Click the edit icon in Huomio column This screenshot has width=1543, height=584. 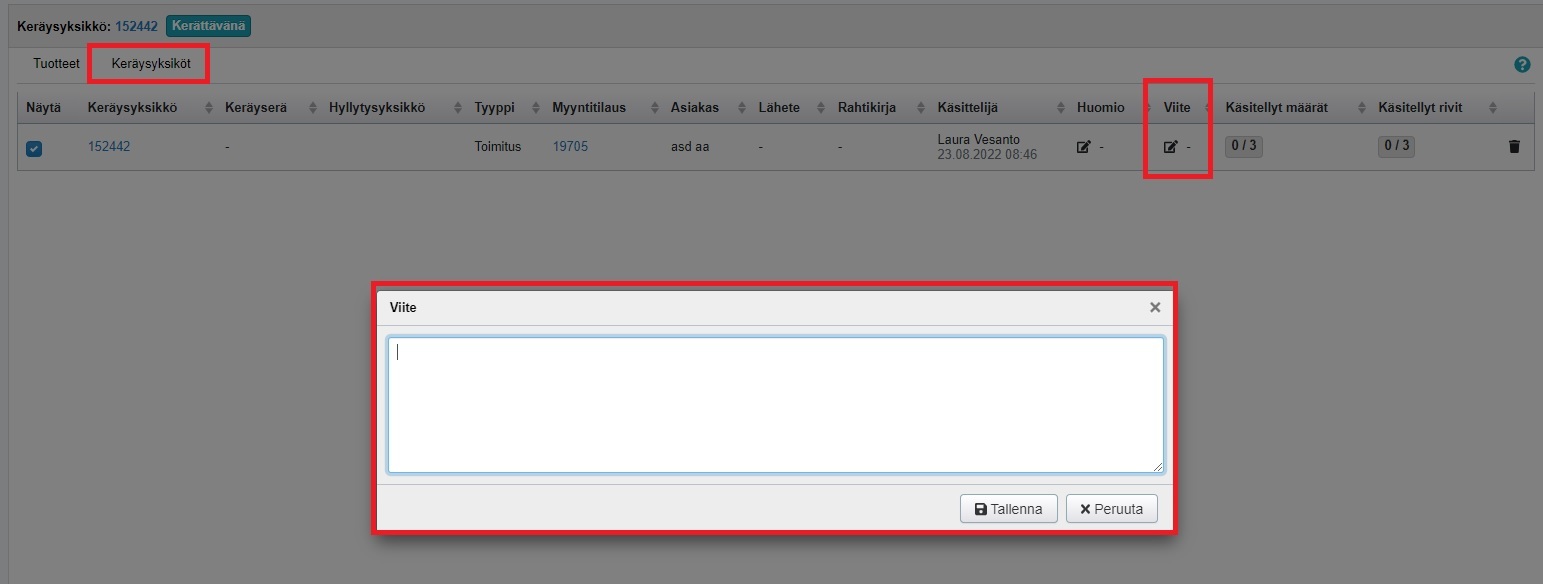click(1083, 147)
